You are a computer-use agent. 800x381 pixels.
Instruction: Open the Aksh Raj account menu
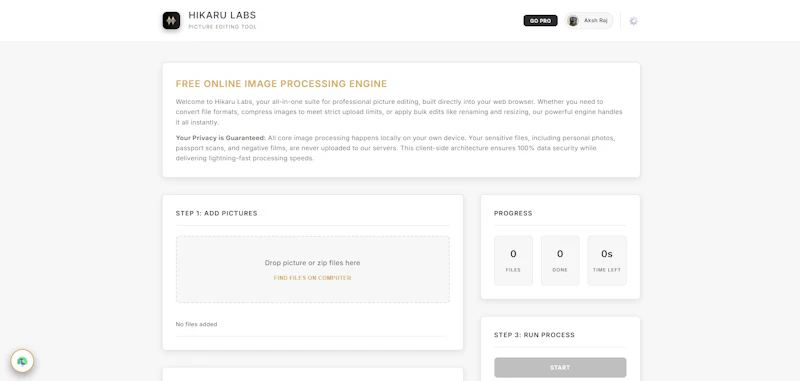588,21
